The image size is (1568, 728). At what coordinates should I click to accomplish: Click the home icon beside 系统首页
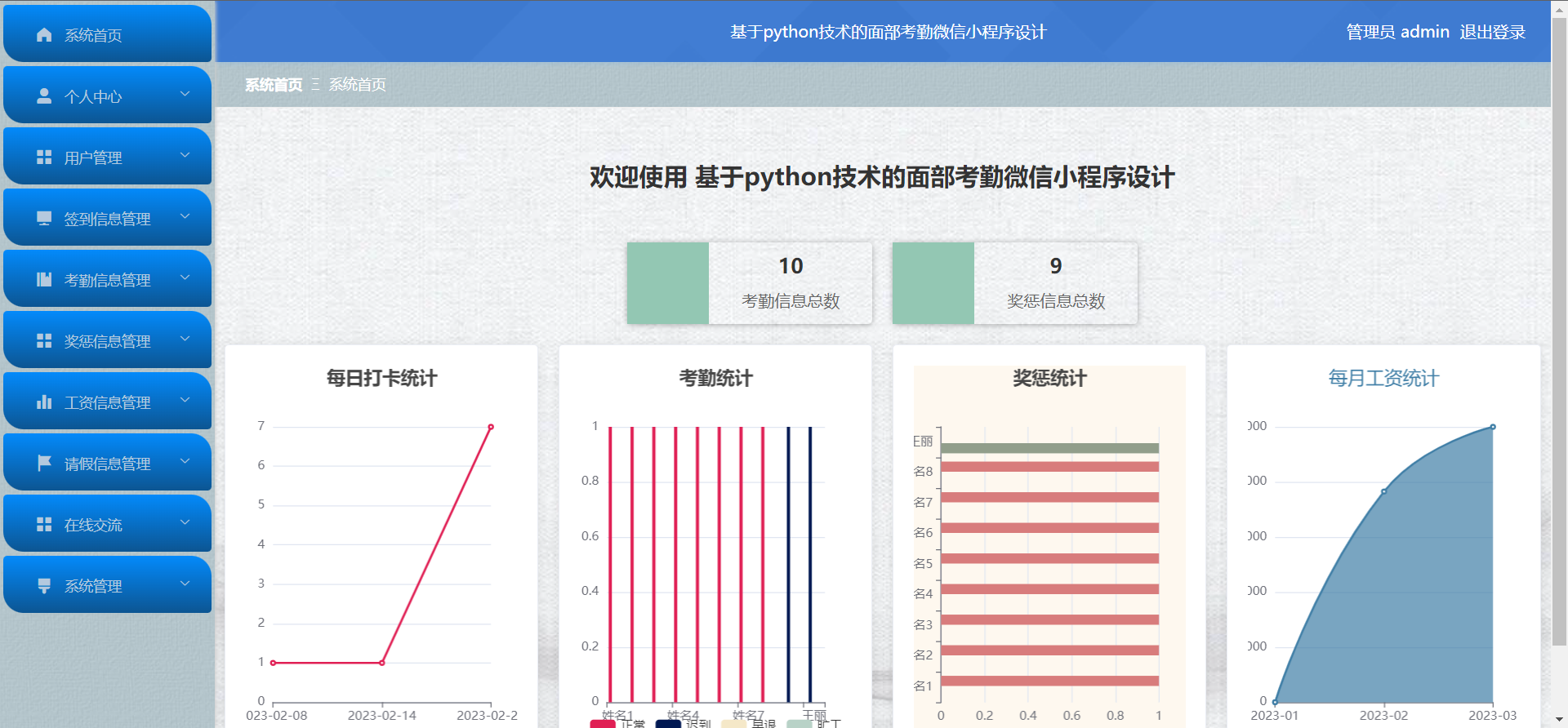pyautogui.click(x=44, y=35)
